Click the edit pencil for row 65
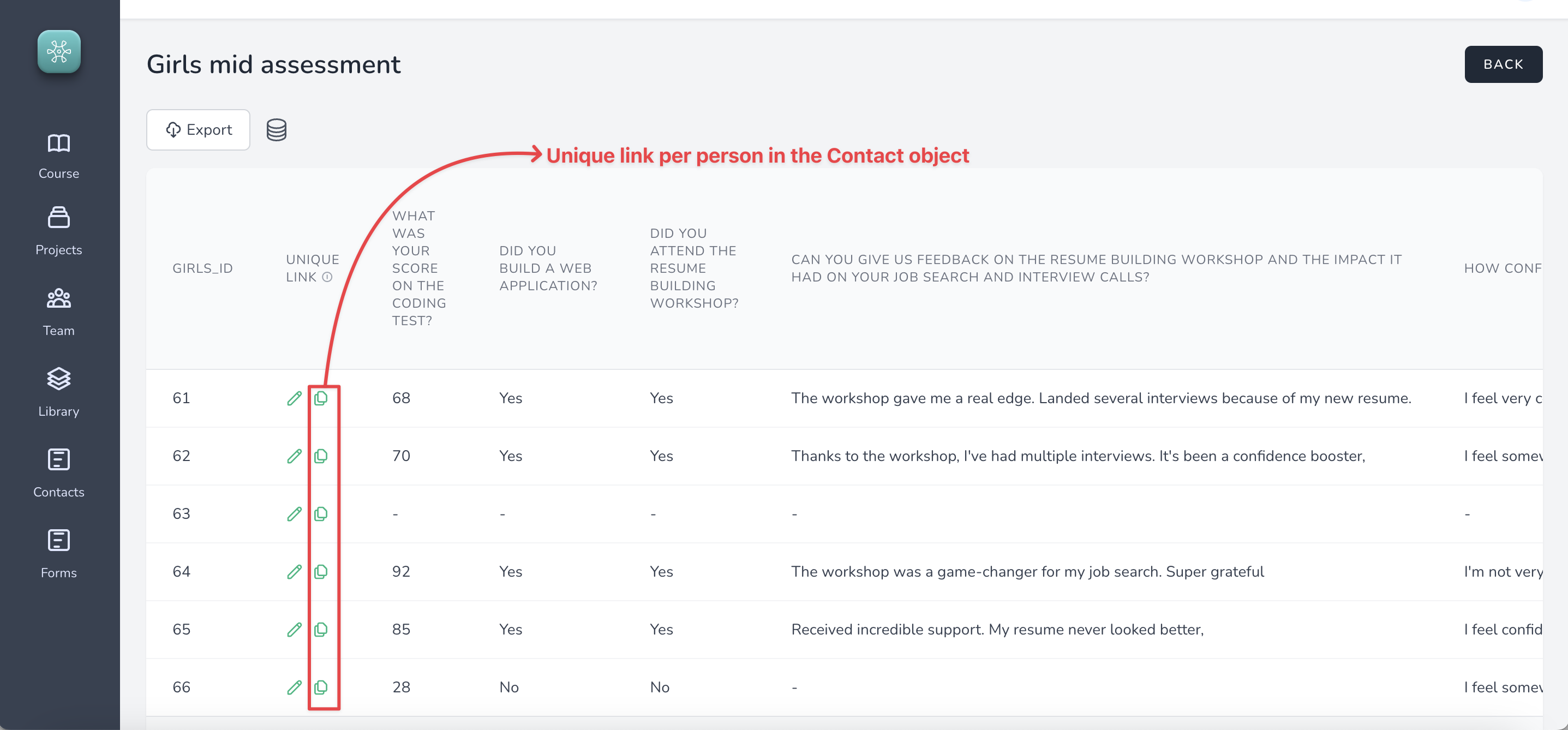Viewport: 1568px width, 730px height. pos(295,630)
